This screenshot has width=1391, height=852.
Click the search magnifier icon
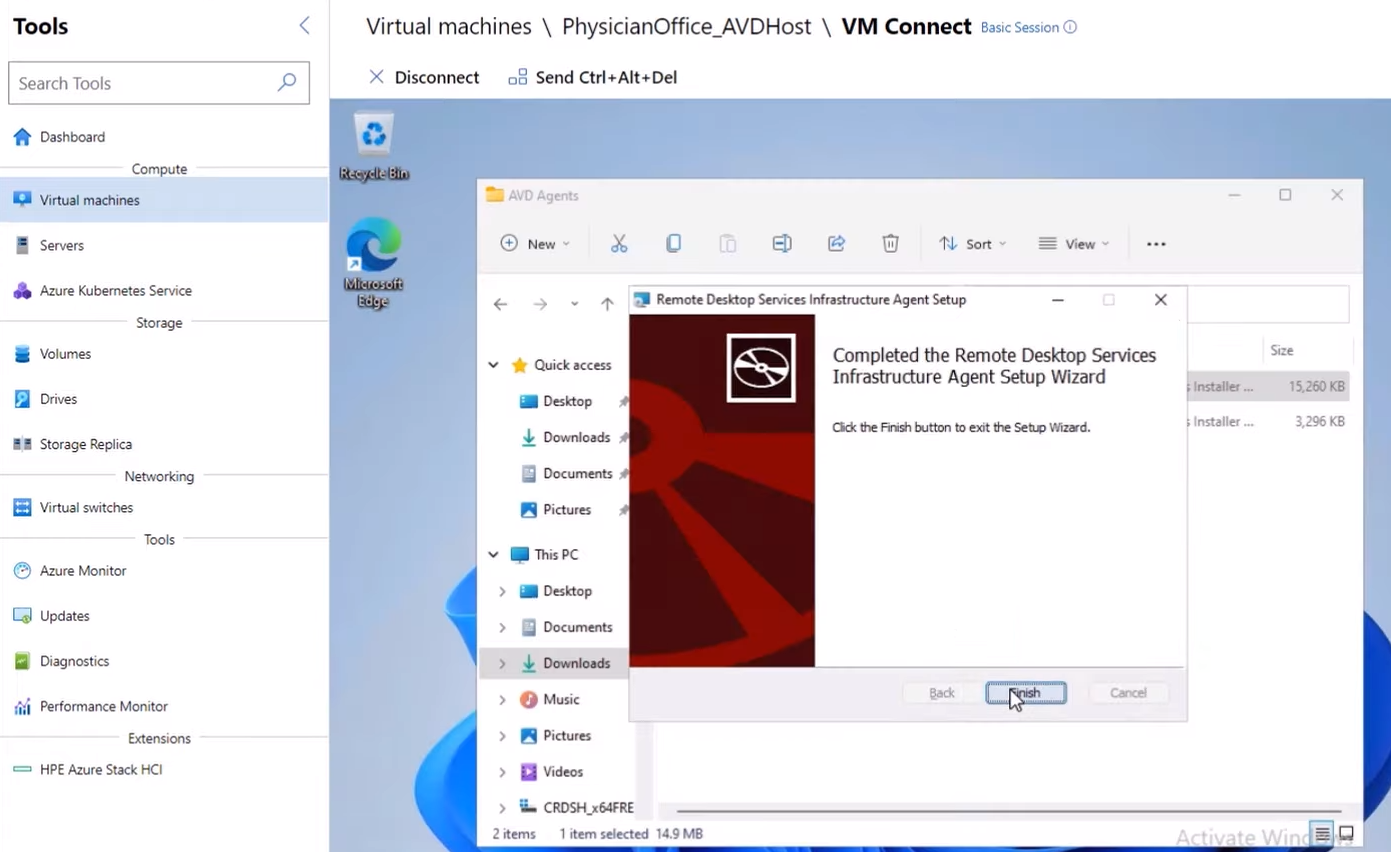click(x=287, y=83)
